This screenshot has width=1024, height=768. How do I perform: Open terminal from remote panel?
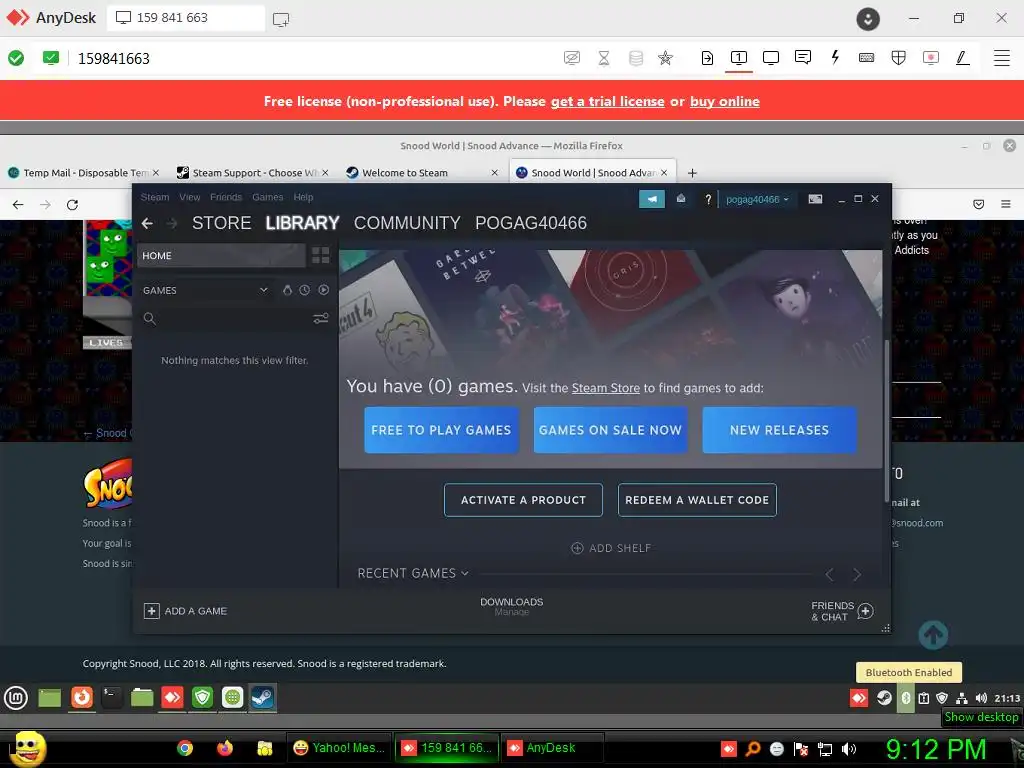[x=112, y=697]
